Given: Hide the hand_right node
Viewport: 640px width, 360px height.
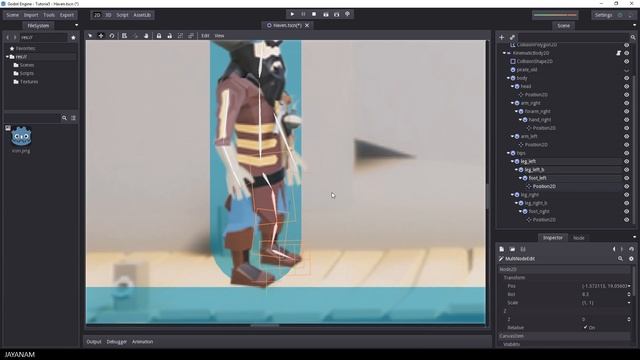Looking at the screenshot, I should click(627, 120).
